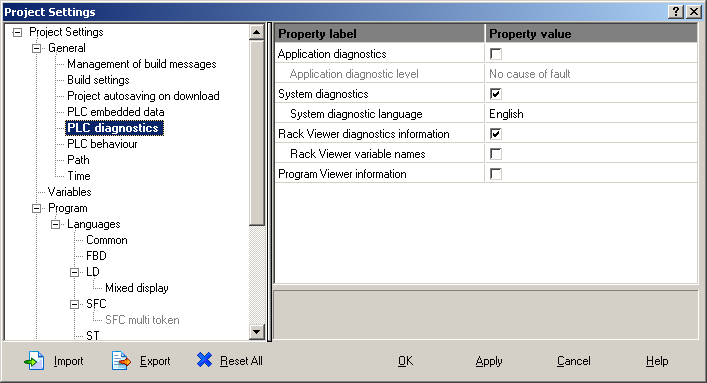Click the Import icon button
The height and width of the screenshot is (383, 707).
point(34,361)
